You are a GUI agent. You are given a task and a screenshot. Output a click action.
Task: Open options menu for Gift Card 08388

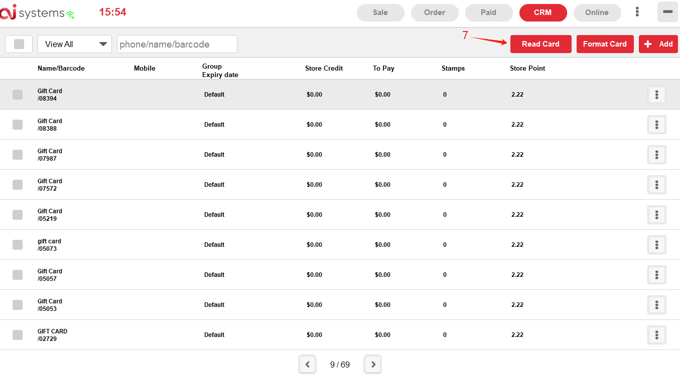click(657, 124)
